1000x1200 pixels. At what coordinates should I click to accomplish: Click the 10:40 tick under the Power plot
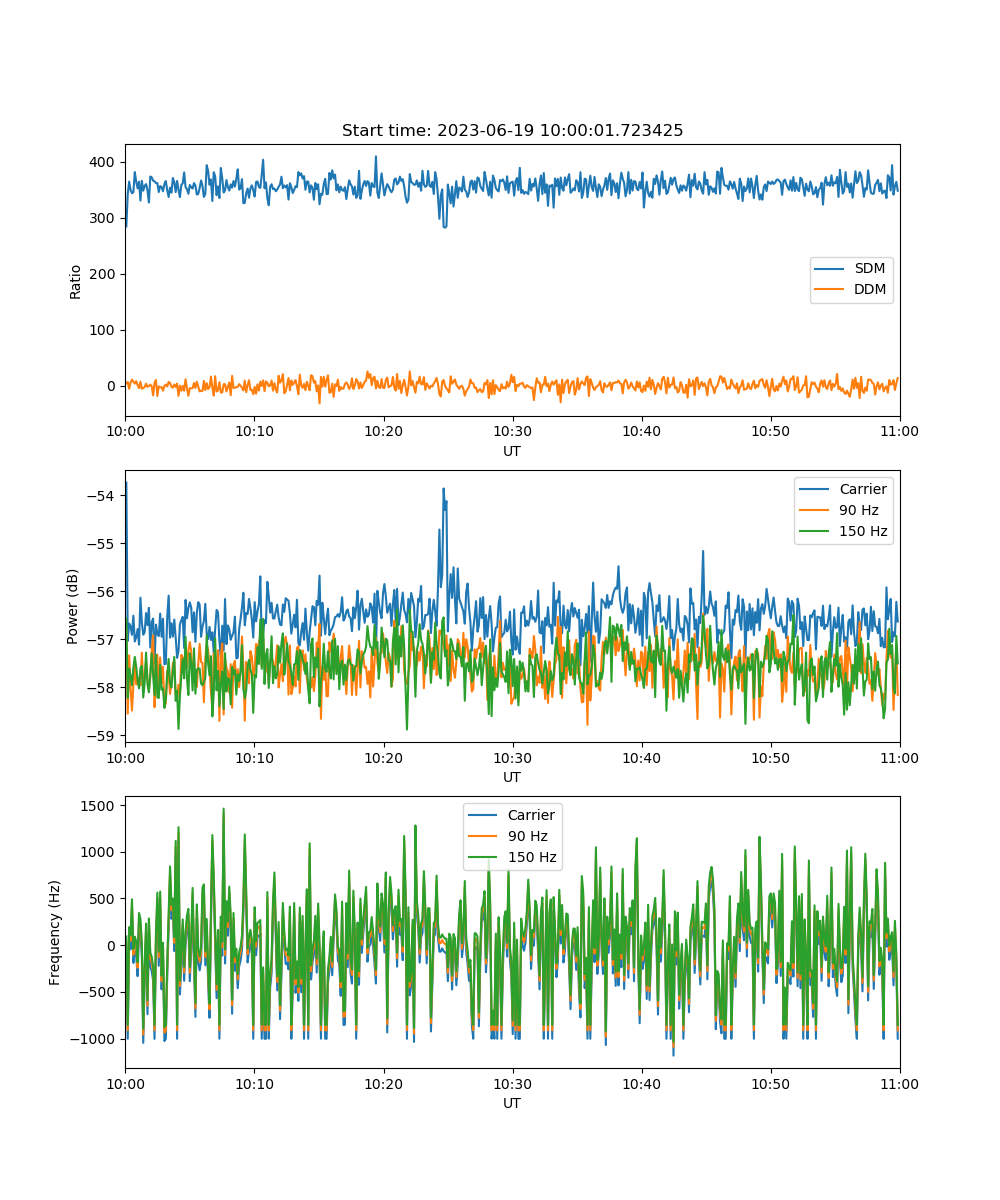pos(641,758)
